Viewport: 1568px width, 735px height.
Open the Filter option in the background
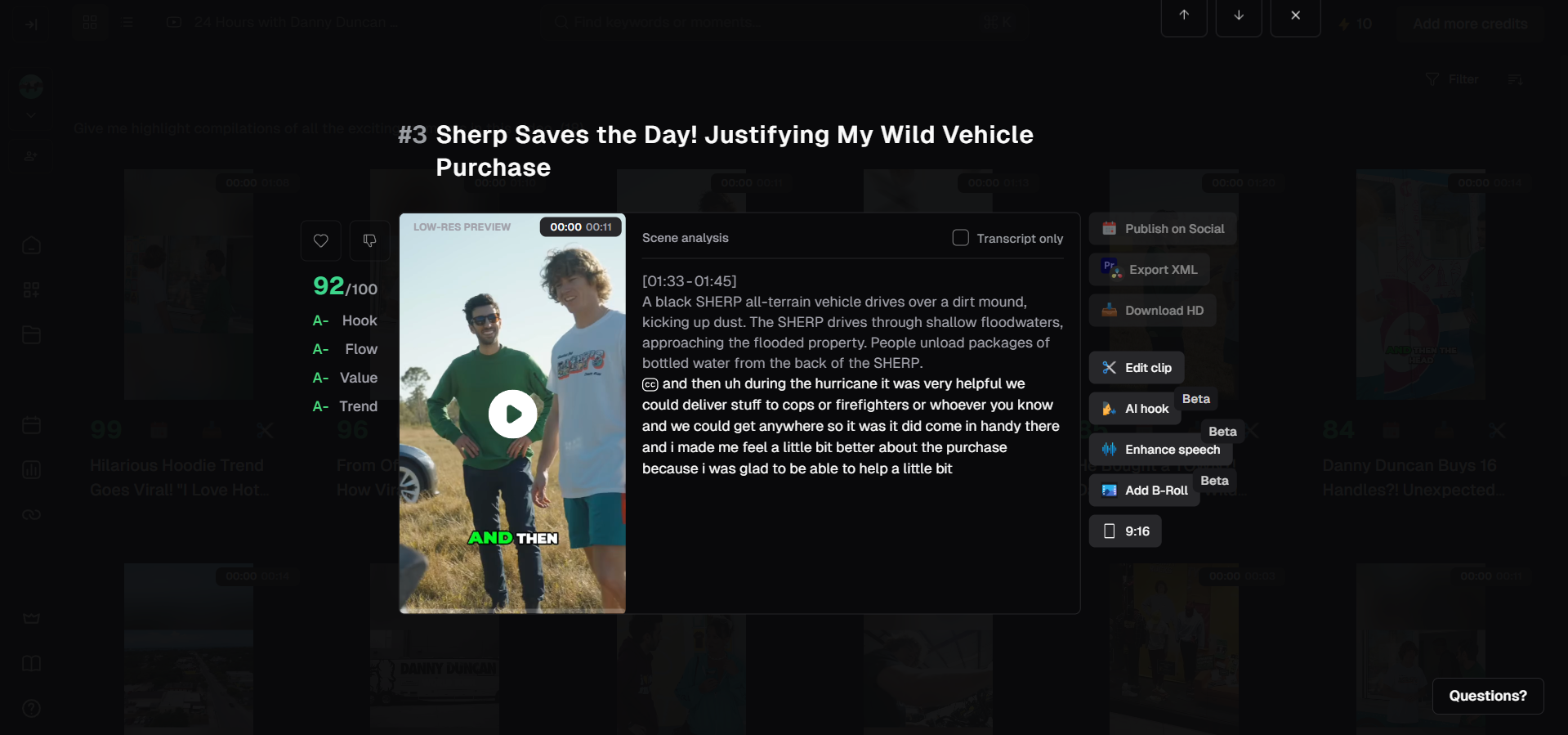click(x=1452, y=79)
